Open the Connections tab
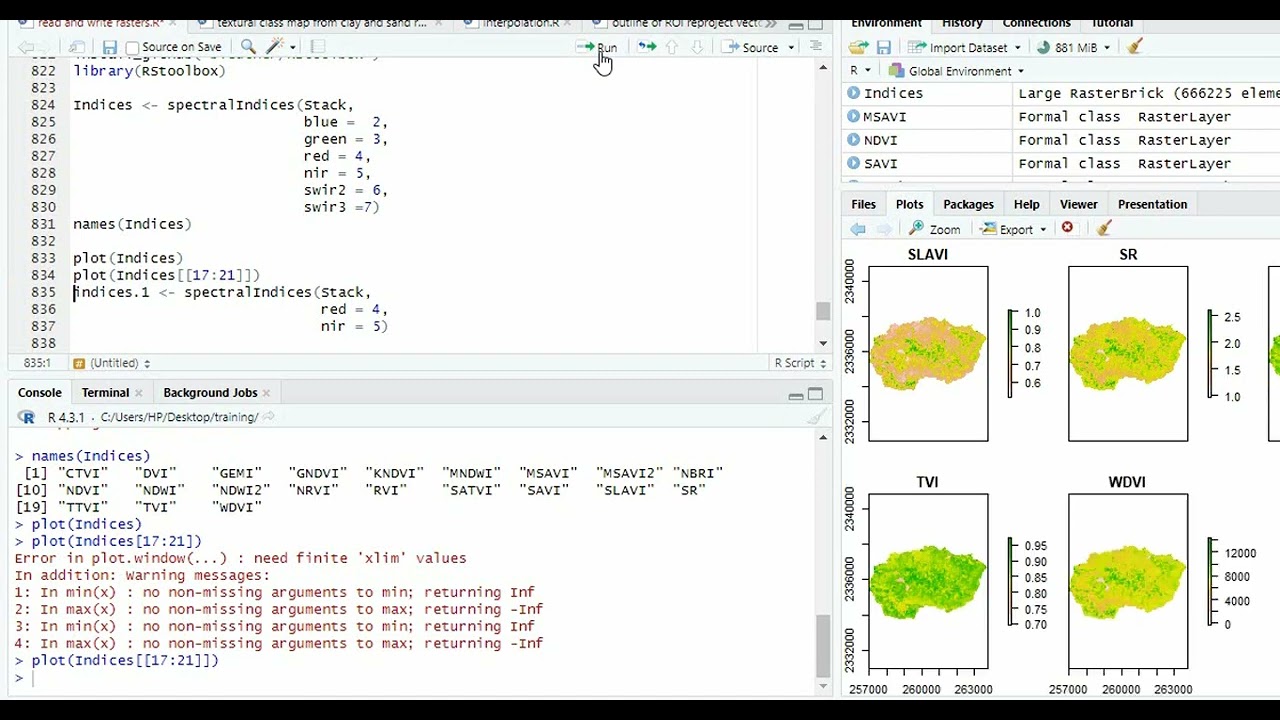 [1036, 22]
